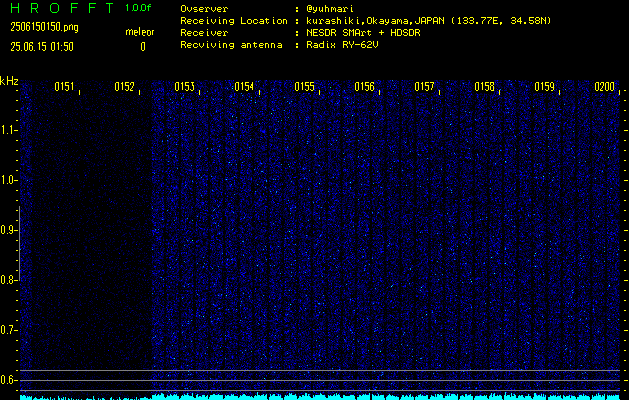Click the 0.6 kHz axis label

8,380
